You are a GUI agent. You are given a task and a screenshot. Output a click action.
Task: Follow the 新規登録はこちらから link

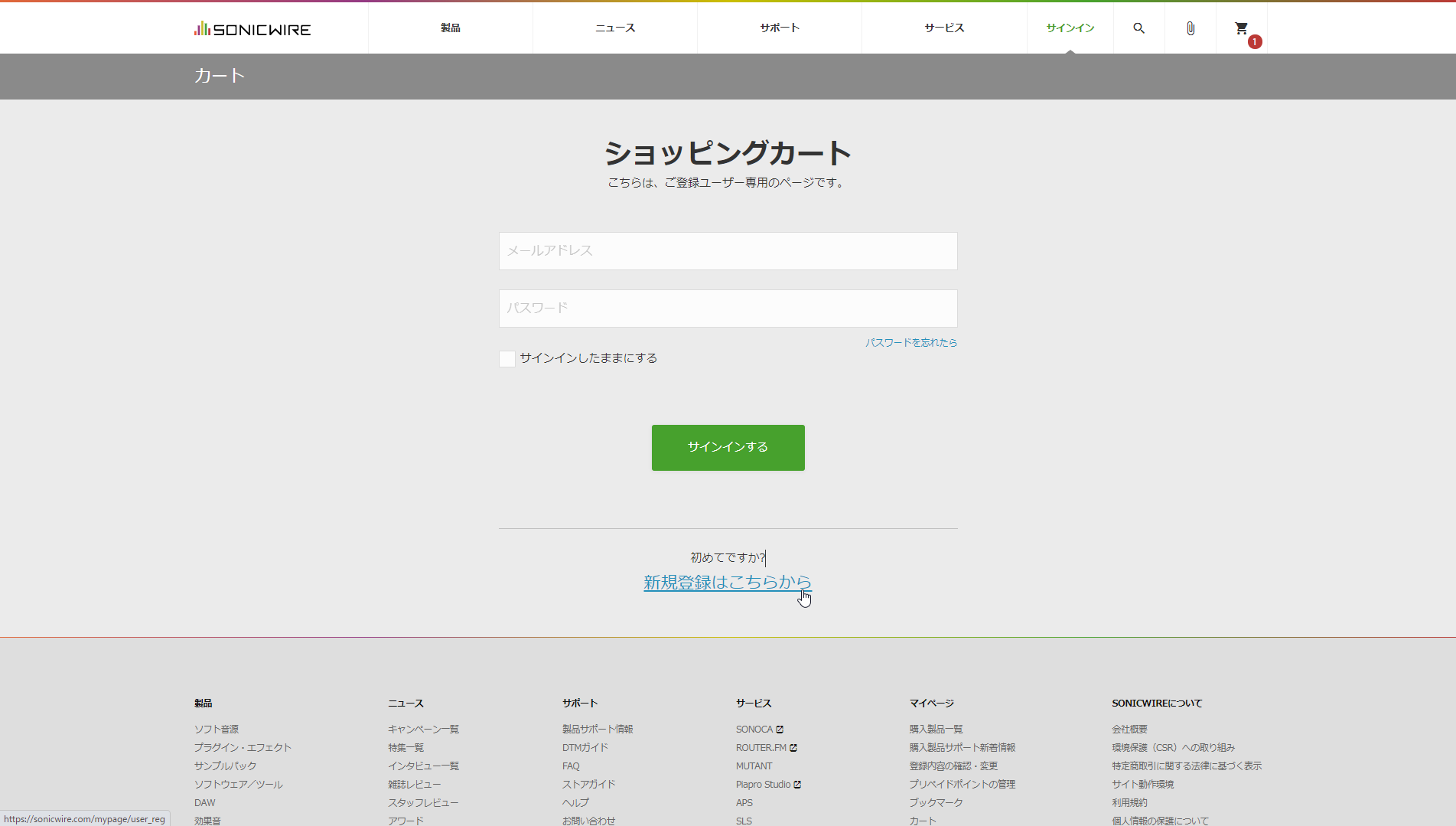tap(728, 583)
